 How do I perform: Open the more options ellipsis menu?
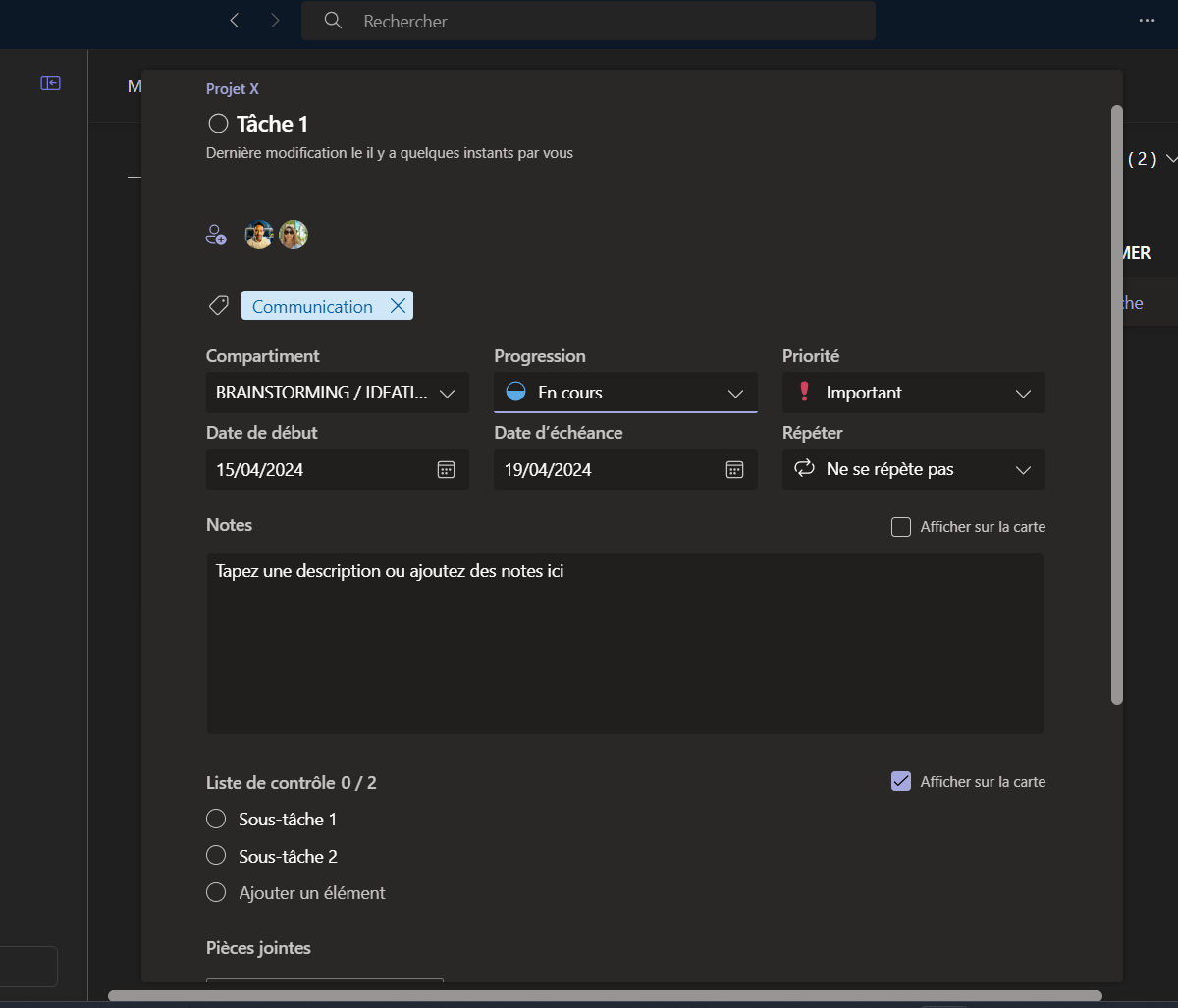1147,21
